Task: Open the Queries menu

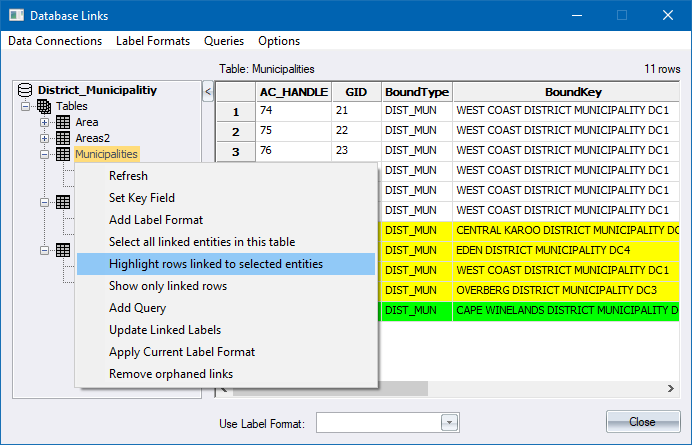Action: tap(224, 41)
